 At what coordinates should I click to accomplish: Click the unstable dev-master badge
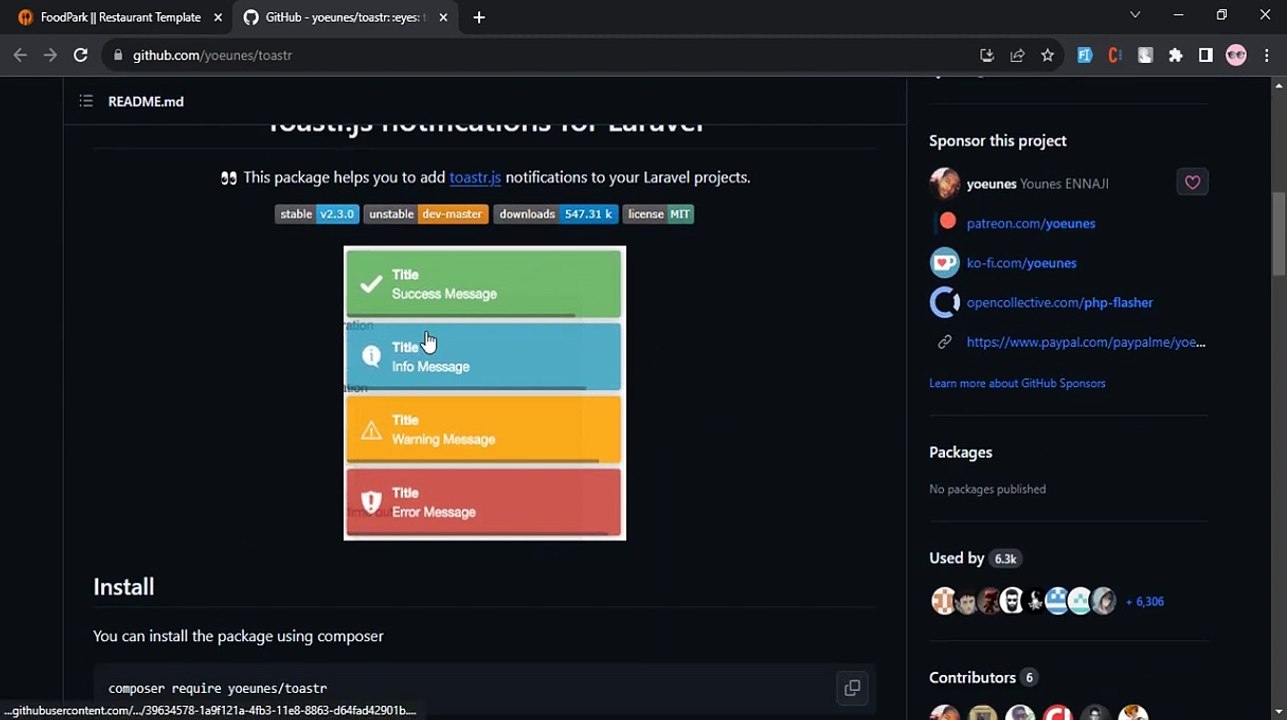coord(426,214)
